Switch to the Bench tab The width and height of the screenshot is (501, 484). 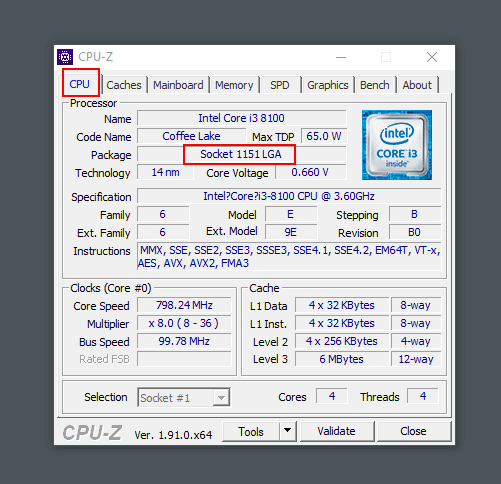point(375,85)
